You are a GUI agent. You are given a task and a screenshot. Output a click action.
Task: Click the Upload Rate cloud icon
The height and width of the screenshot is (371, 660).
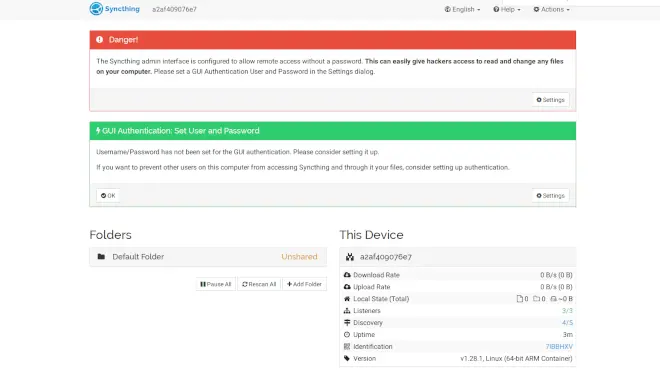point(347,287)
